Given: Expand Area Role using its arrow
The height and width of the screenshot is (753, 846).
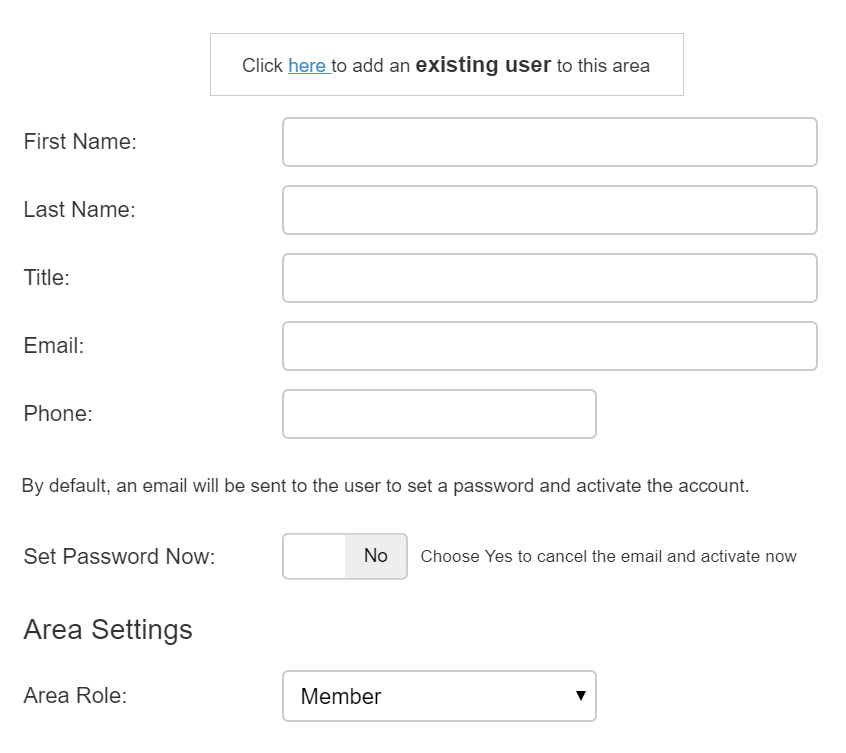Looking at the screenshot, I should (581, 695).
